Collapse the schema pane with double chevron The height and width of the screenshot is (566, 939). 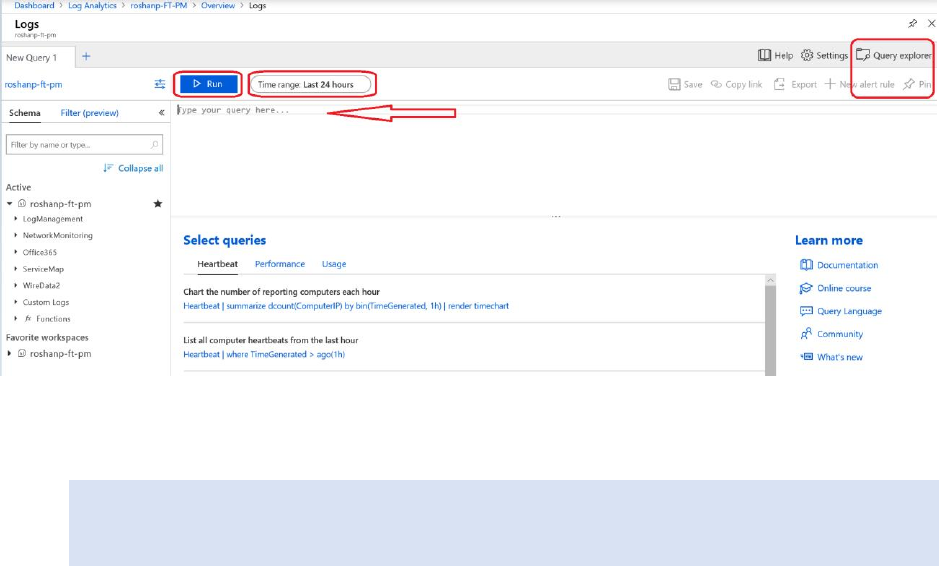tap(161, 113)
